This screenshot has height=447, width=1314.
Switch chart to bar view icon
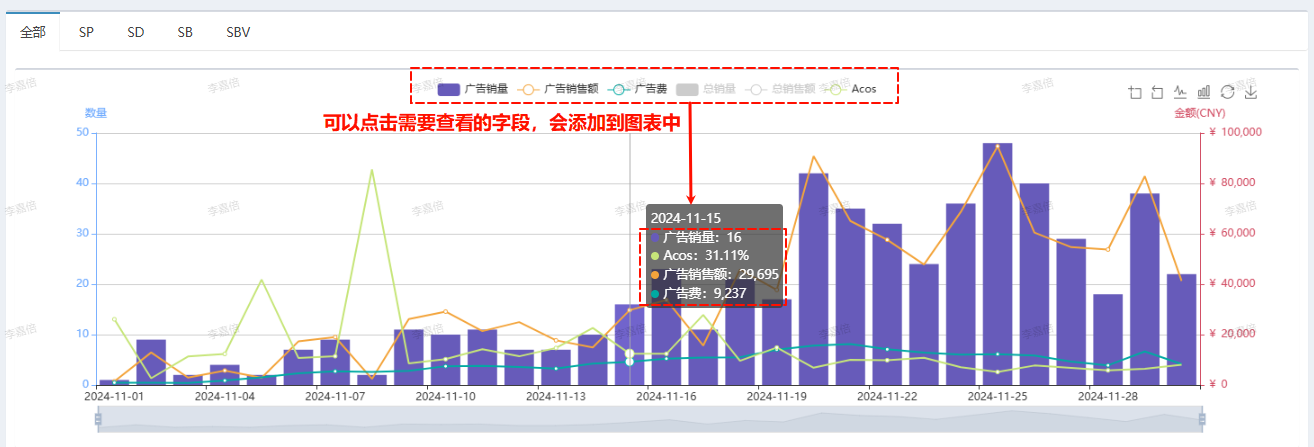[1204, 92]
